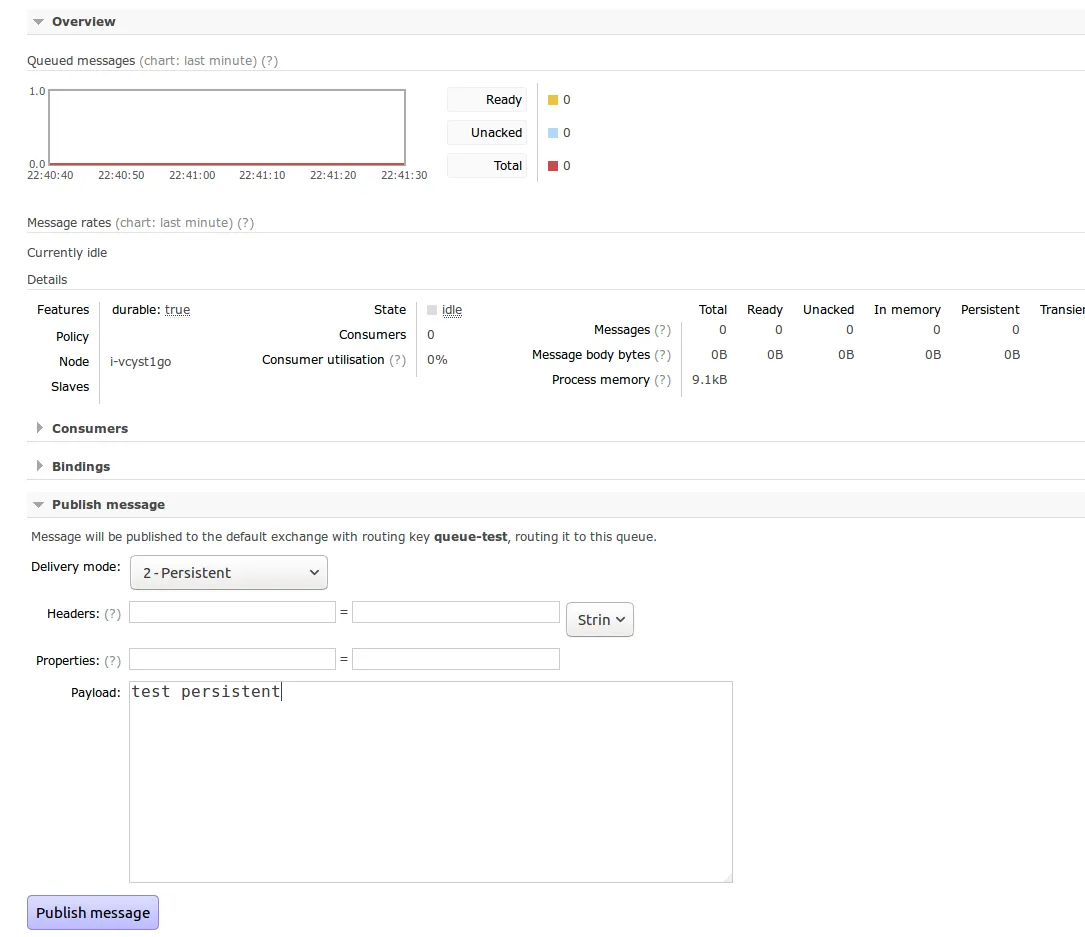Show help for Process memory
This screenshot has height=937, width=1085.
tap(662, 380)
